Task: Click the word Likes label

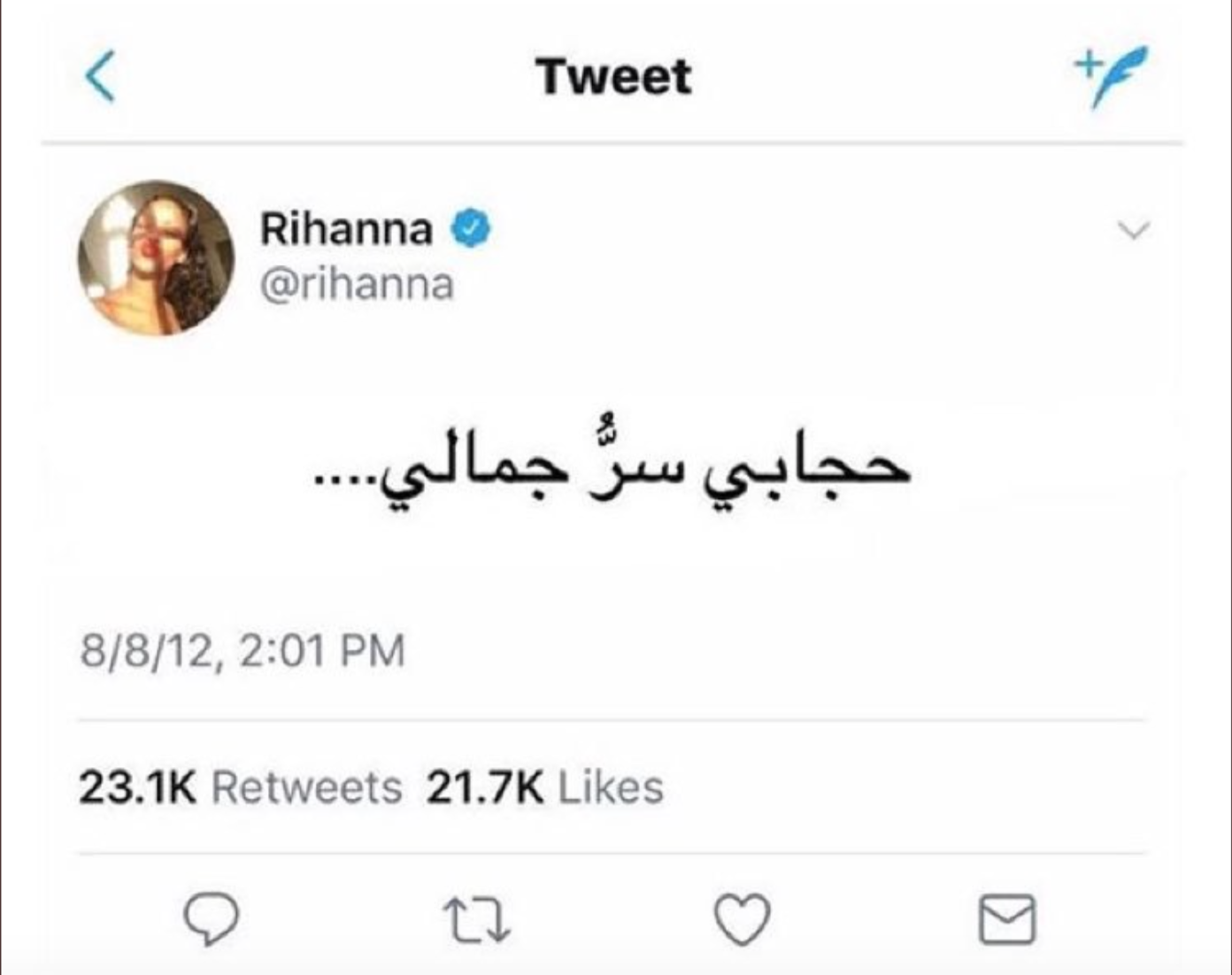Action: (x=611, y=787)
